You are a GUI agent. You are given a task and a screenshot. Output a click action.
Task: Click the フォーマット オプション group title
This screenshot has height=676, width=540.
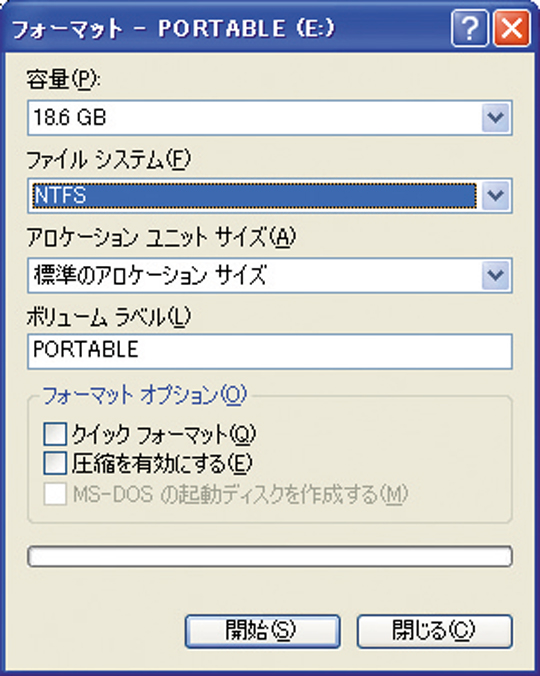point(144,395)
